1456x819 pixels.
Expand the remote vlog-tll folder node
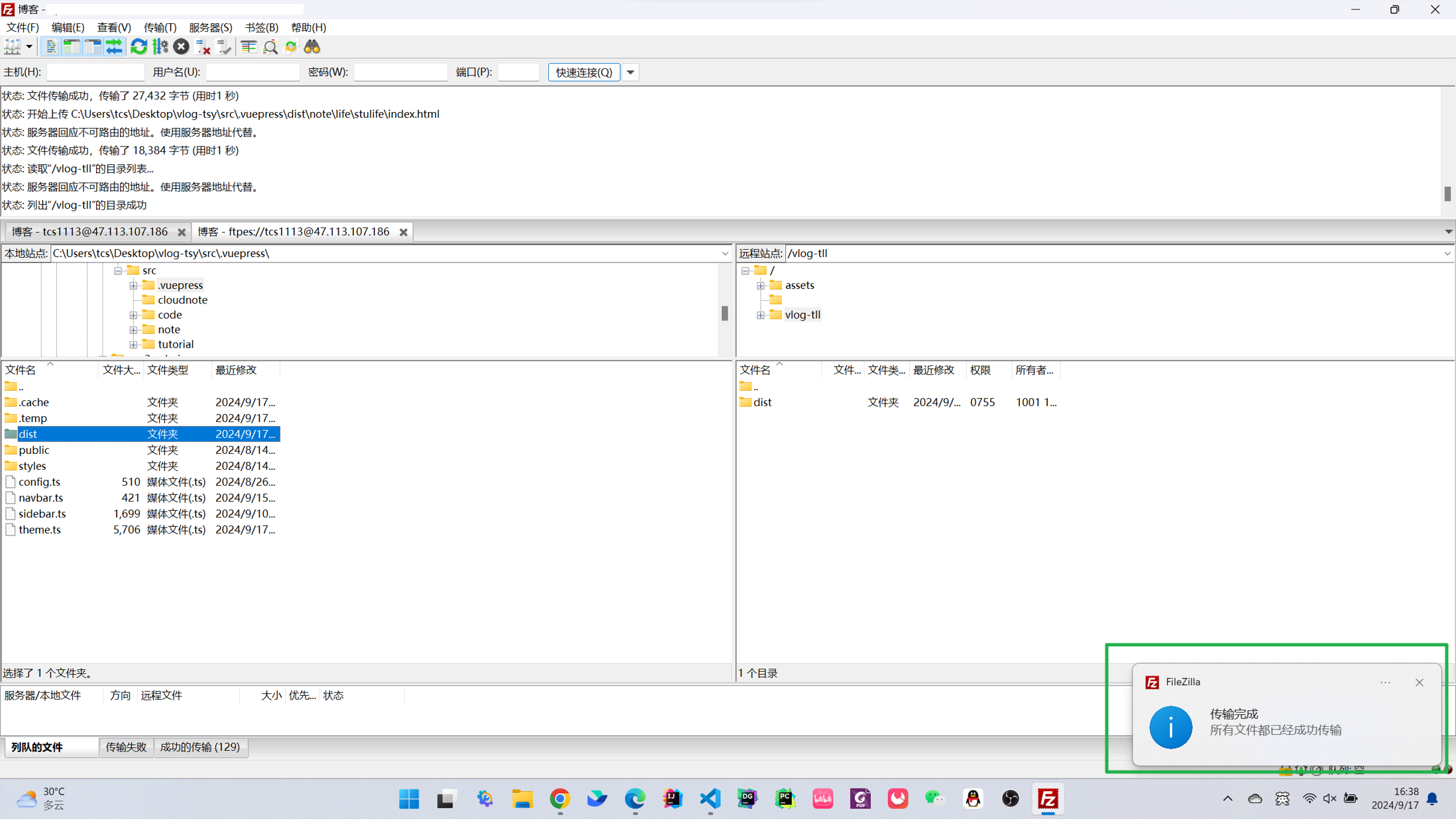[761, 315]
